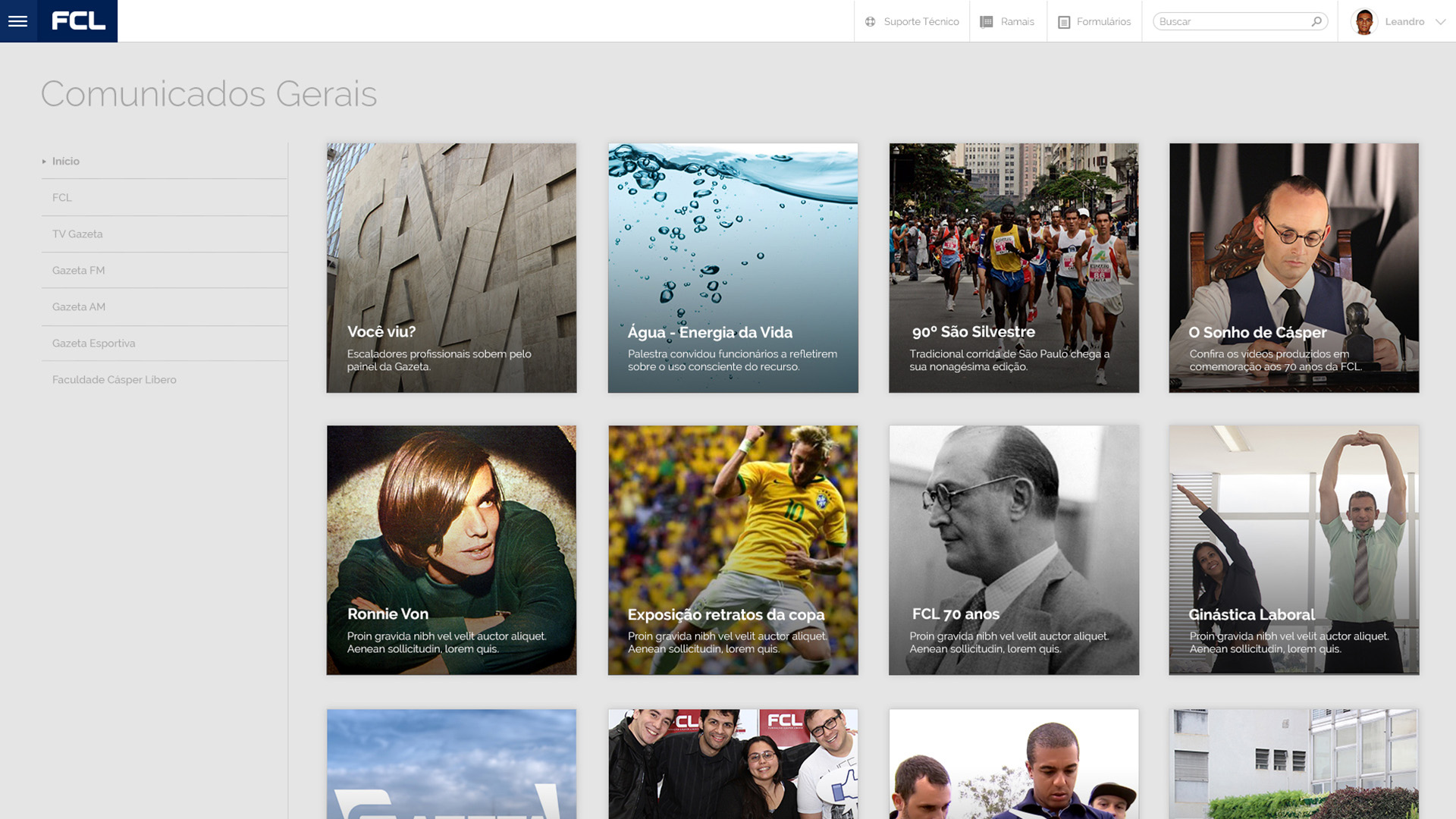Click the arrow beside Início
The height and width of the screenshot is (819, 1456).
[x=44, y=162]
